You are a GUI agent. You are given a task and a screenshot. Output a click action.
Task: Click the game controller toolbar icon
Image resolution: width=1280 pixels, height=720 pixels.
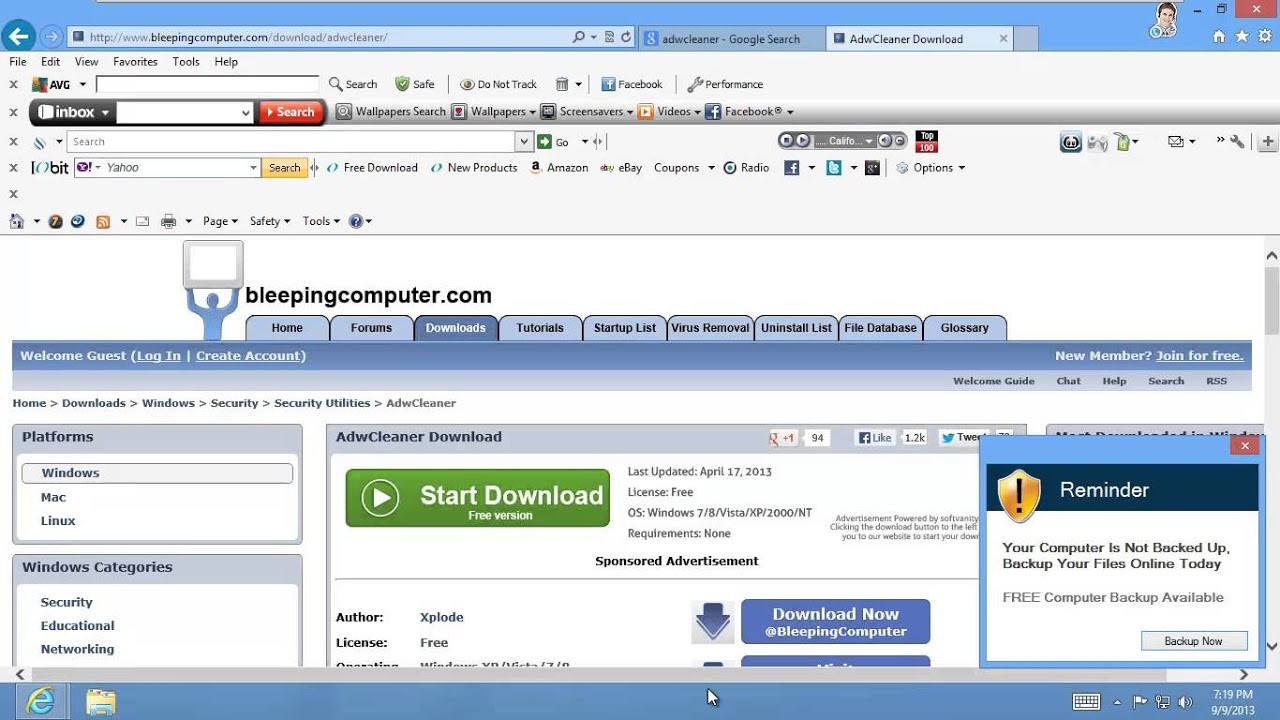click(1097, 142)
